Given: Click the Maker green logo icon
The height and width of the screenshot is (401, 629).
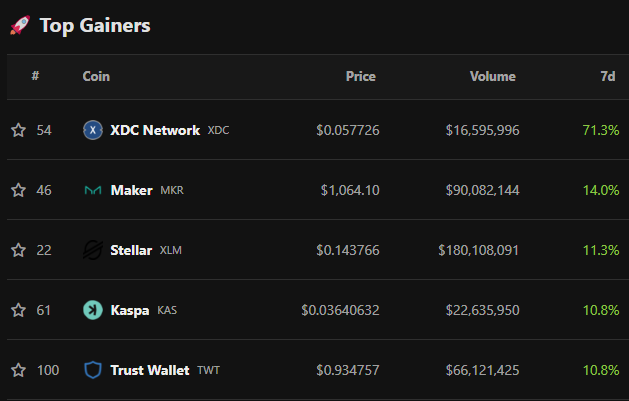Looking at the screenshot, I should coord(93,190).
